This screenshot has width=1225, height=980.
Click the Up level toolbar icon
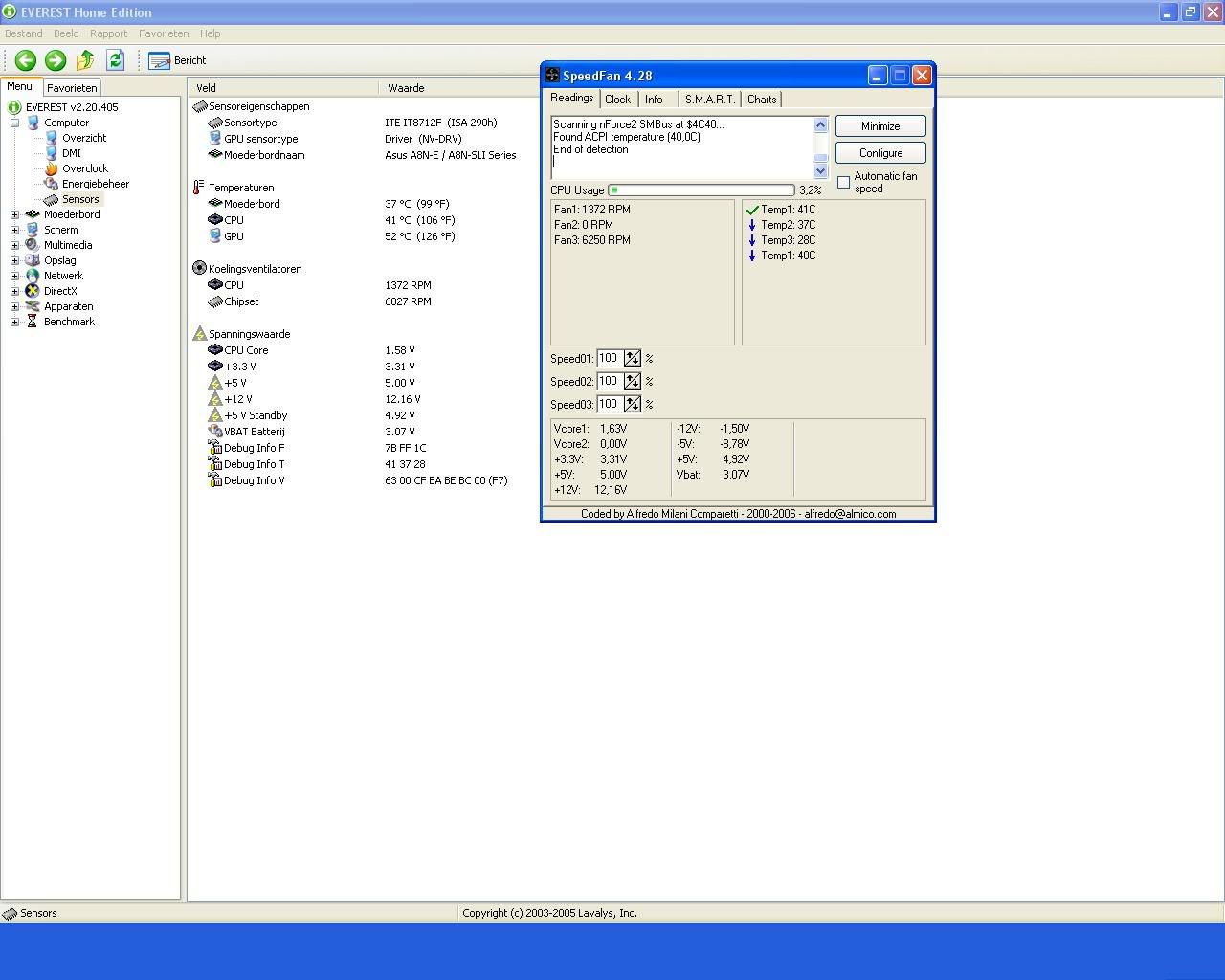pos(85,60)
